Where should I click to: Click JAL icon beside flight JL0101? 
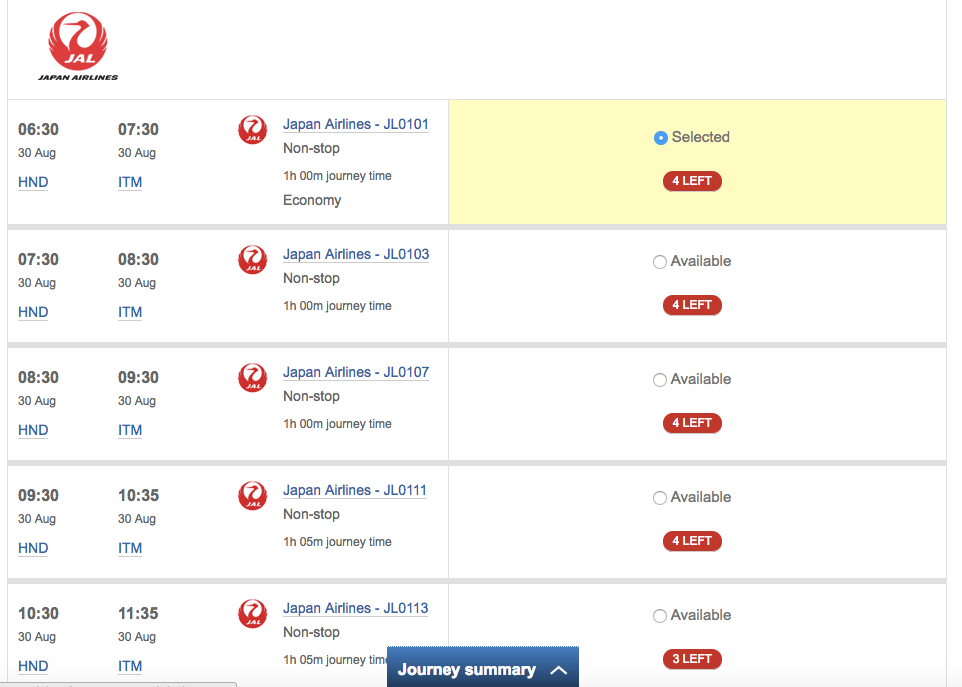point(253,129)
